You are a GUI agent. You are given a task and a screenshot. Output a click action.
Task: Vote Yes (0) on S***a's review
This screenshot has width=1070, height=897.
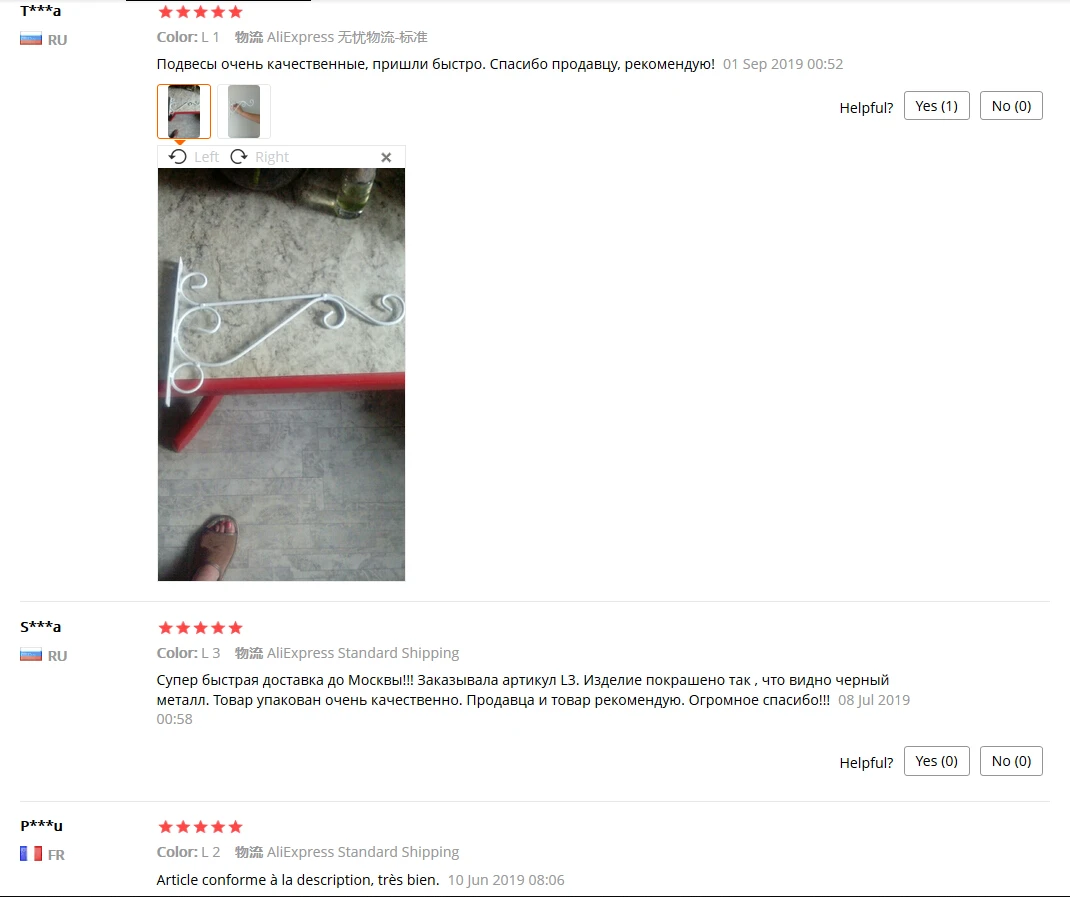[936, 761]
